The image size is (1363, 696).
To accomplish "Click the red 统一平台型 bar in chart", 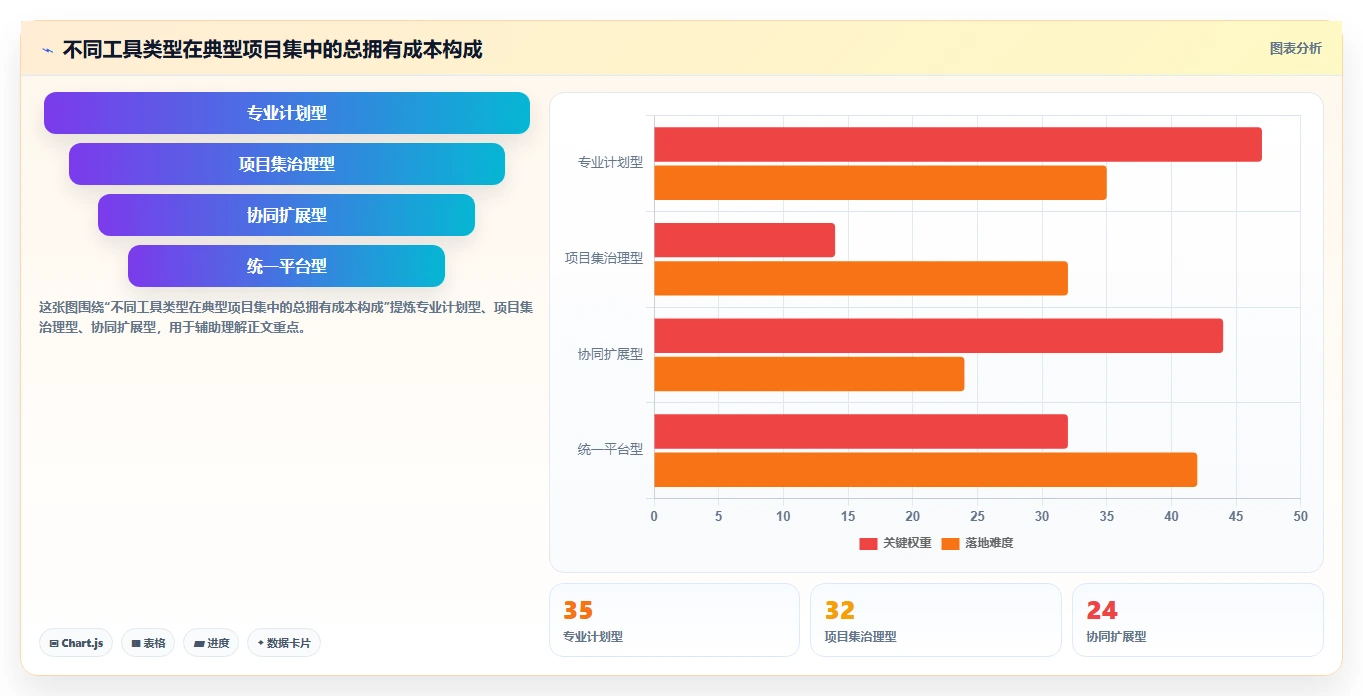I will pyautogui.click(x=861, y=431).
